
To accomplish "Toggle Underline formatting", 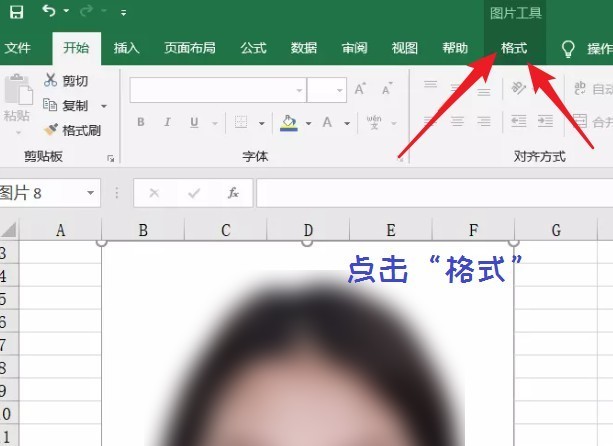I will coord(194,123).
